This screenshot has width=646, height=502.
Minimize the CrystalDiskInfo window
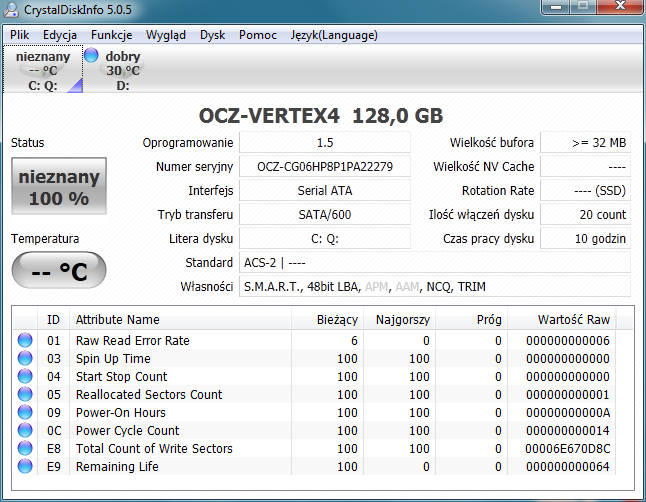(556, 7)
